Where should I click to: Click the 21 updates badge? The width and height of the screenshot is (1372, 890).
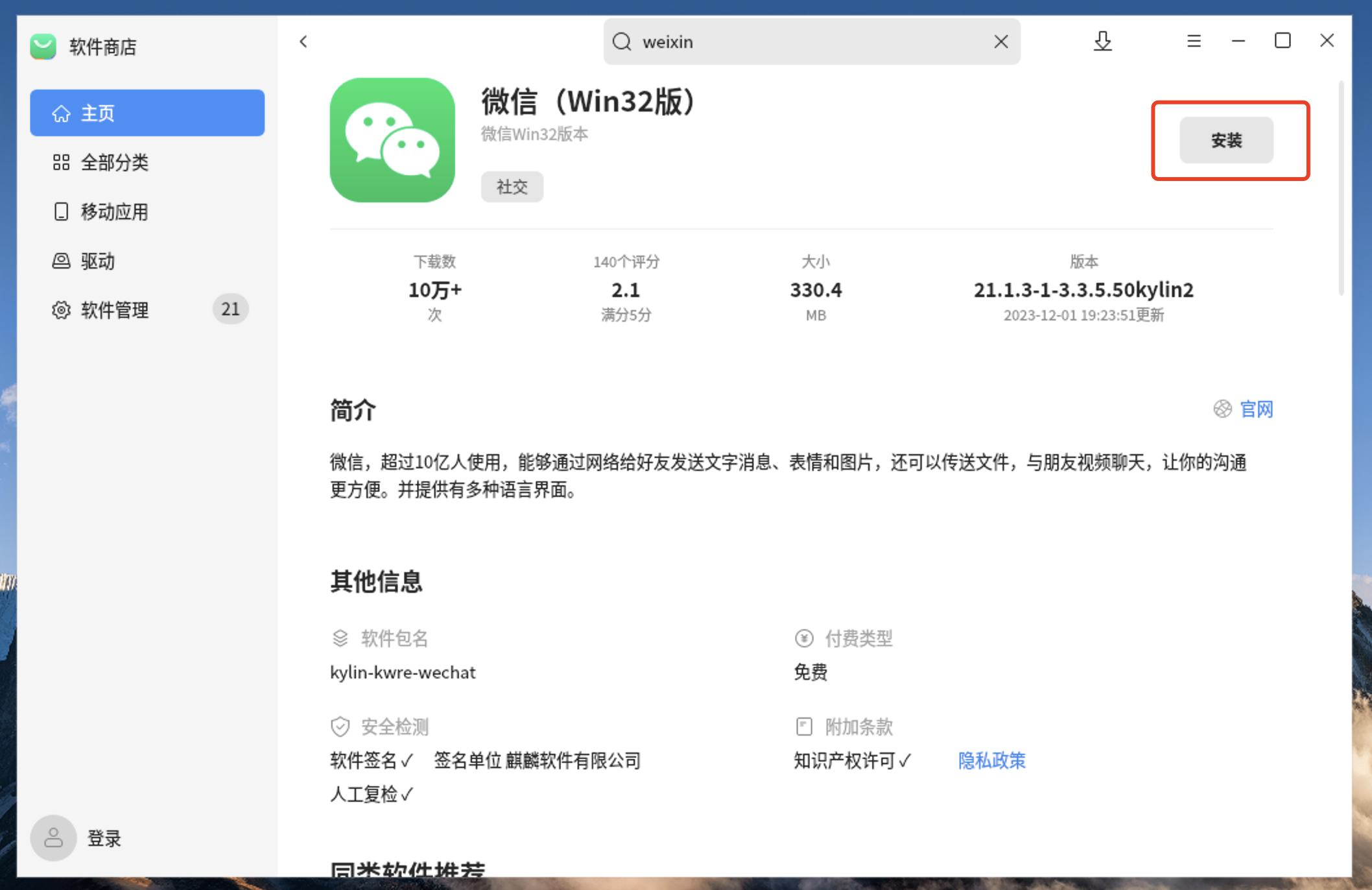[230, 309]
